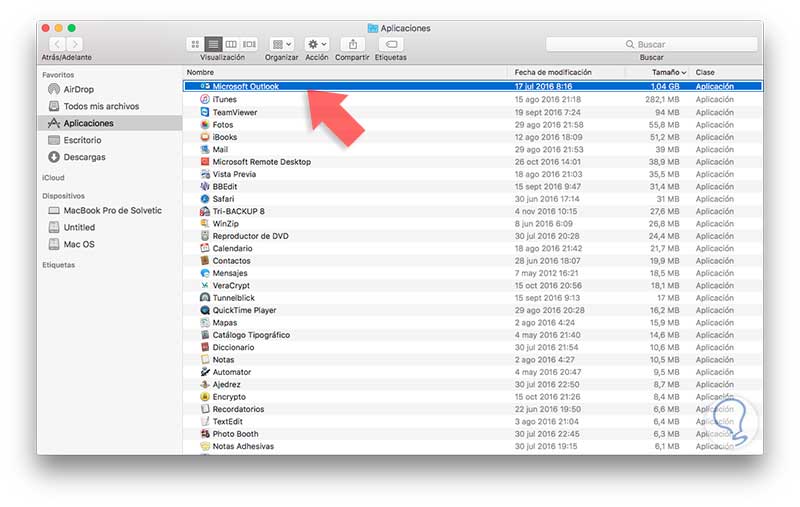Click the Recordatorios file name
This screenshot has width=800, height=507.
click(x=238, y=409)
